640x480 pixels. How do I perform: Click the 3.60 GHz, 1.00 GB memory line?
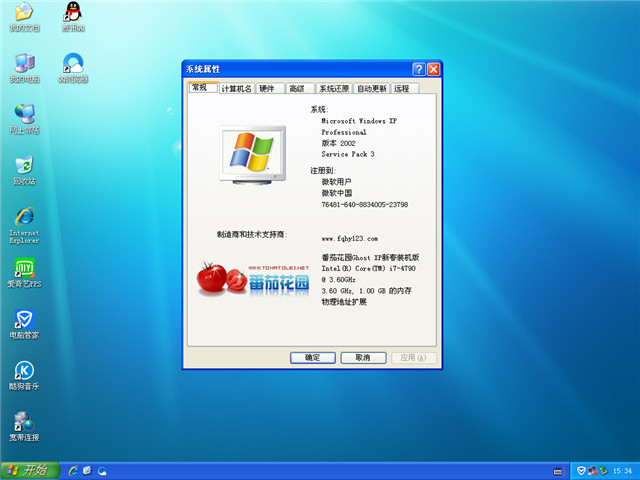(x=367, y=291)
